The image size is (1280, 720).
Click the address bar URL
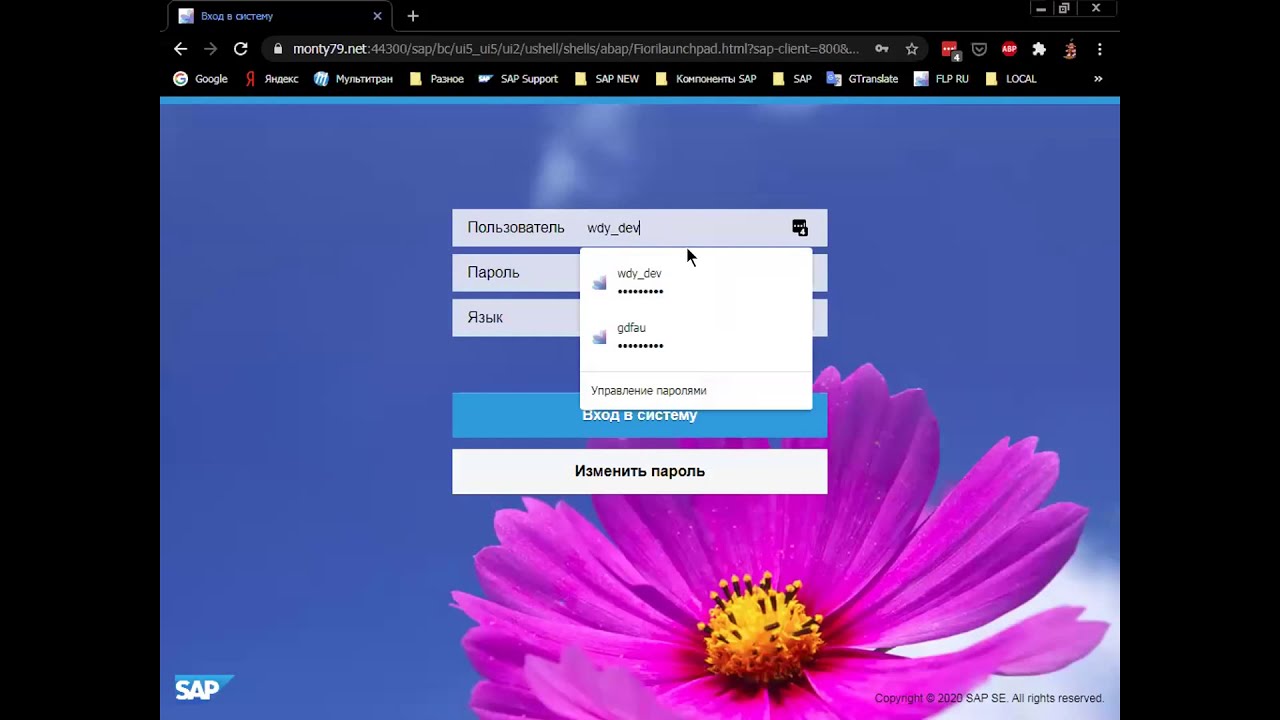click(575, 49)
